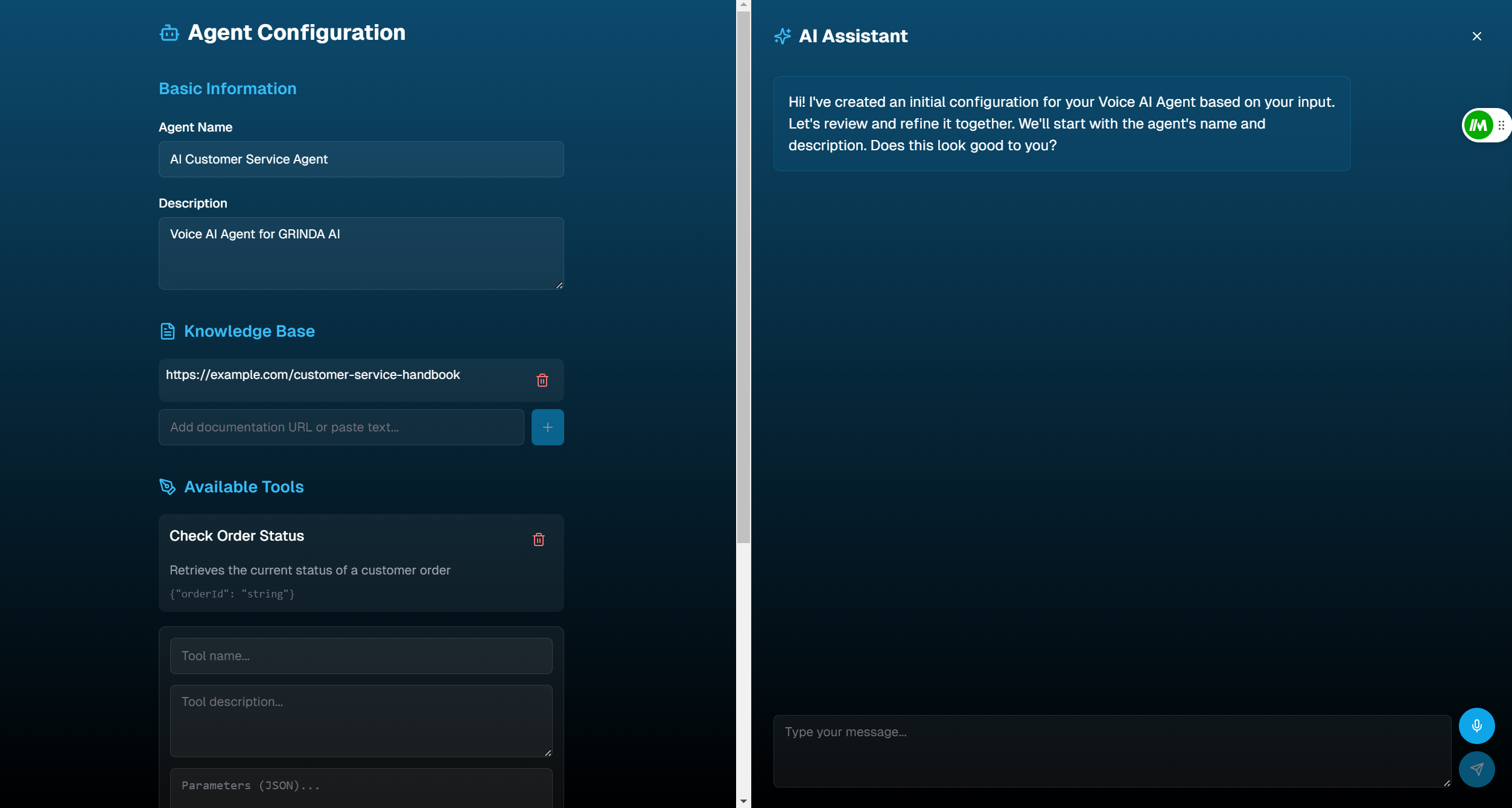Click the scrollbar down arrow of config panel
This screenshot has height=808, width=1512.
point(743,801)
